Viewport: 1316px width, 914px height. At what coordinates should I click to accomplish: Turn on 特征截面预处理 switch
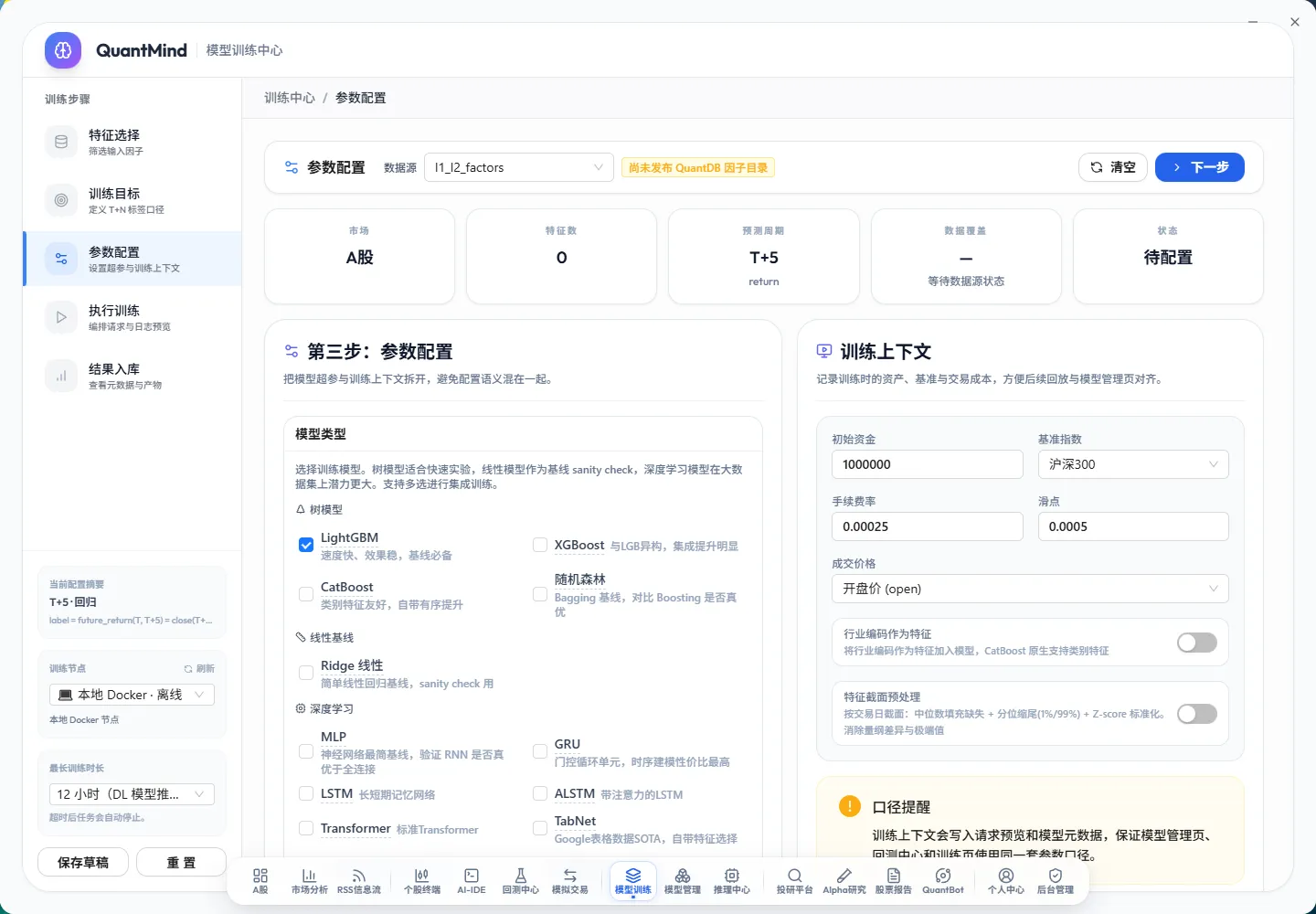pos(1197,714)
